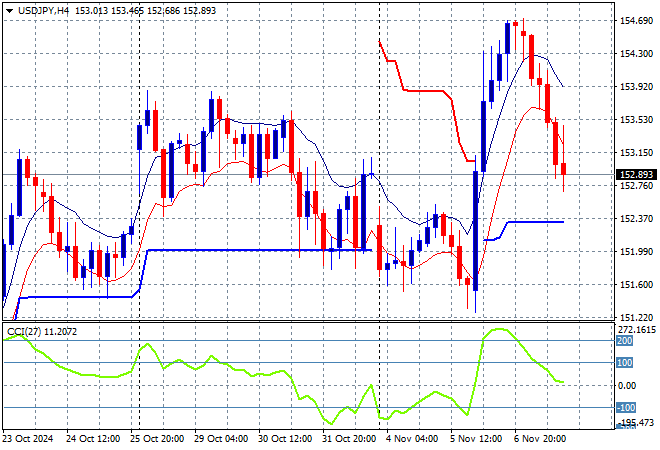Click the 5 Nov 12:00 time label
This screenshot has width=660, height=450.
tap(476, 439)
